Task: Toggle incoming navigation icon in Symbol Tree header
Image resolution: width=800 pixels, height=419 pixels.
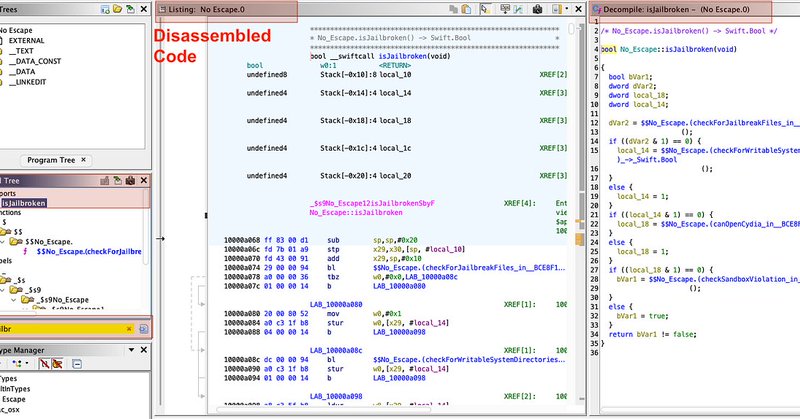Action: [117, 181]
